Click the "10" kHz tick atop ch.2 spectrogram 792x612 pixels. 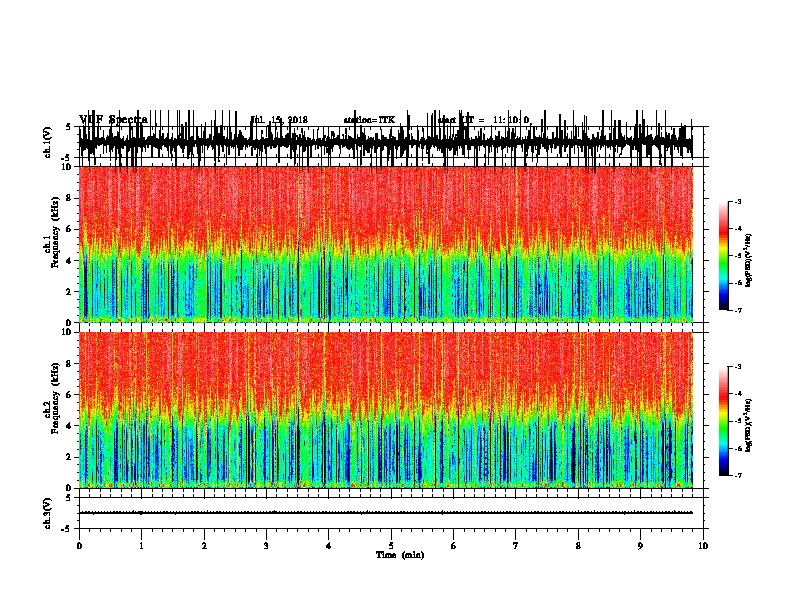pos(67,332)
